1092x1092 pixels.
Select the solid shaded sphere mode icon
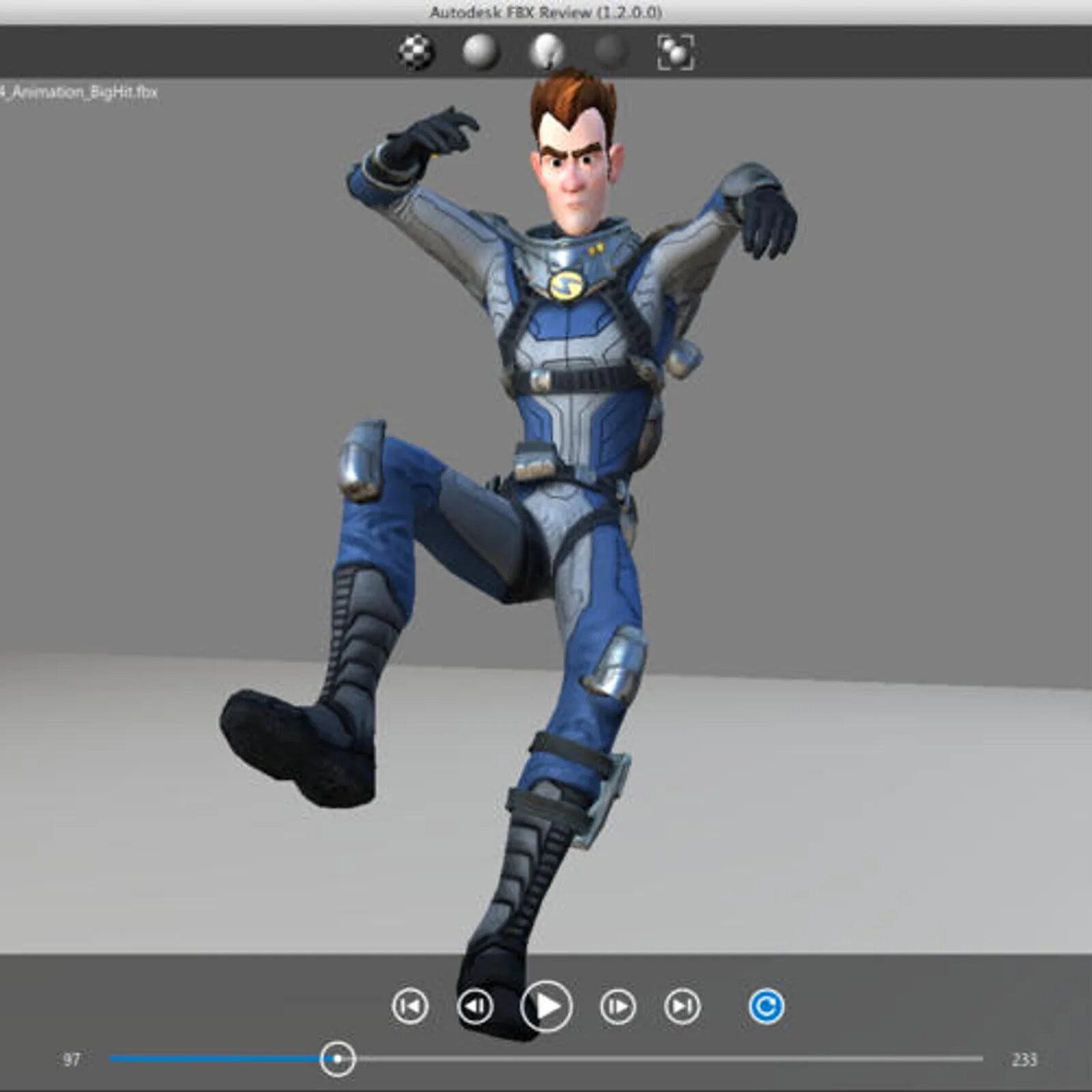click(481, 52)
